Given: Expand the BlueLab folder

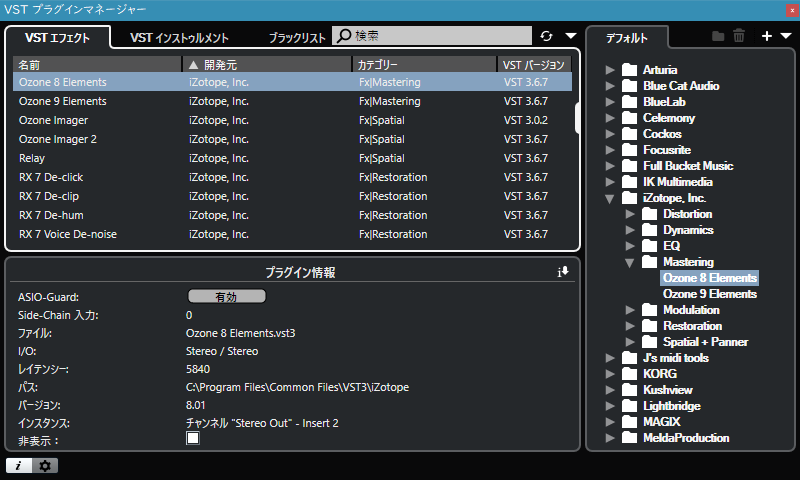Looking at the screenshot, I should click(x=610, y=102).
